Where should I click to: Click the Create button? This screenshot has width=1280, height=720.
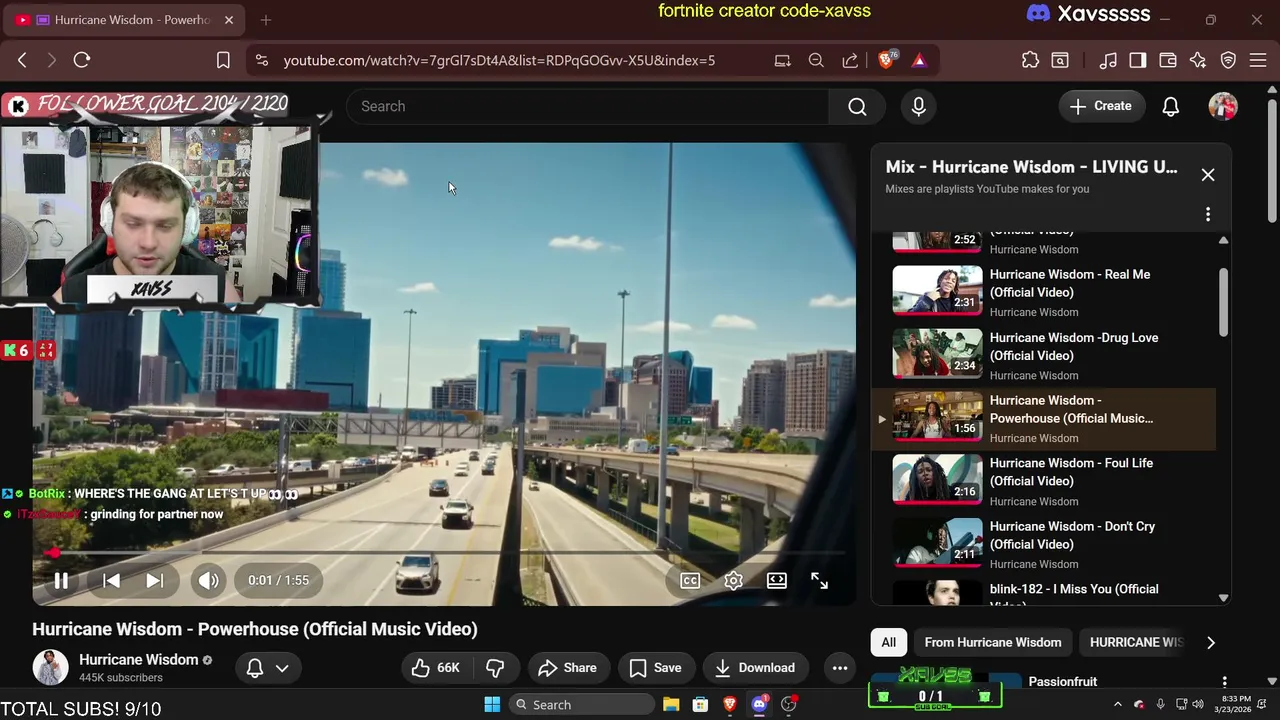(1101, 106)
